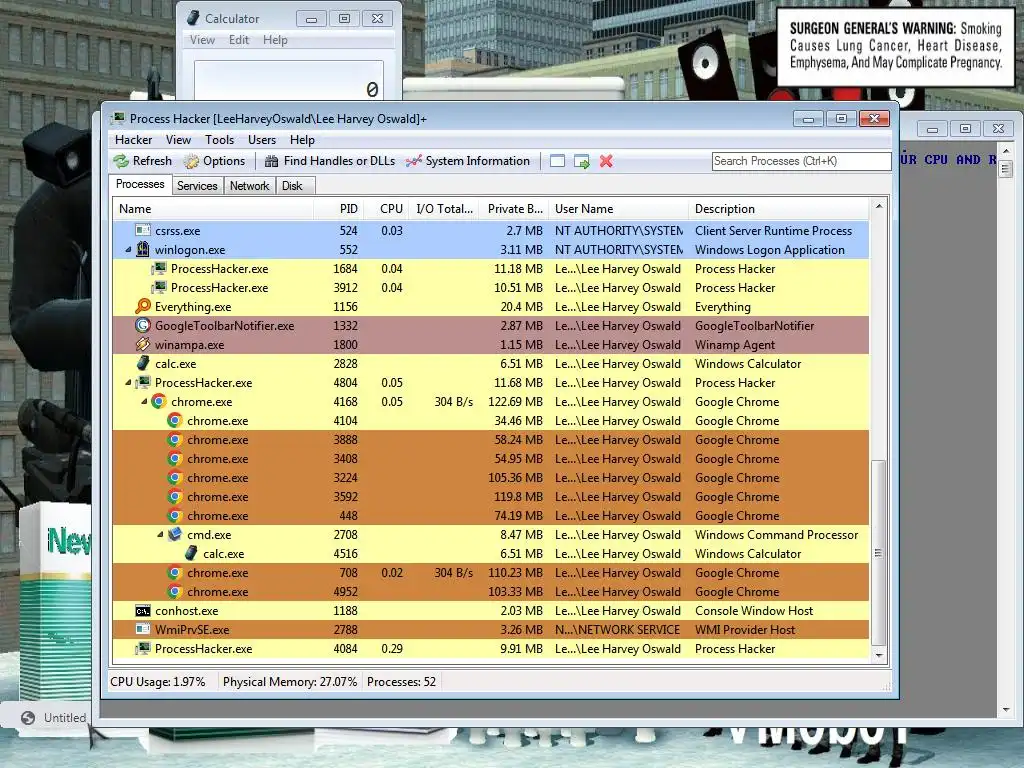The image size is (1024, 768).
Task: Open the Options gear icon
Action: [x=191, y=161]
